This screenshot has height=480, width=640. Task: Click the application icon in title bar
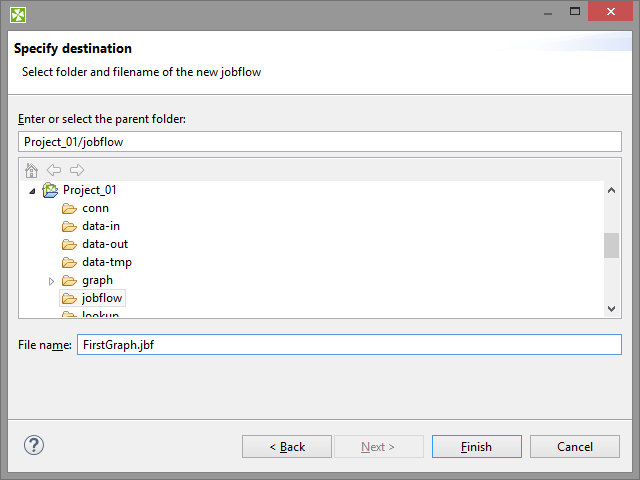(x=17, y=14)
